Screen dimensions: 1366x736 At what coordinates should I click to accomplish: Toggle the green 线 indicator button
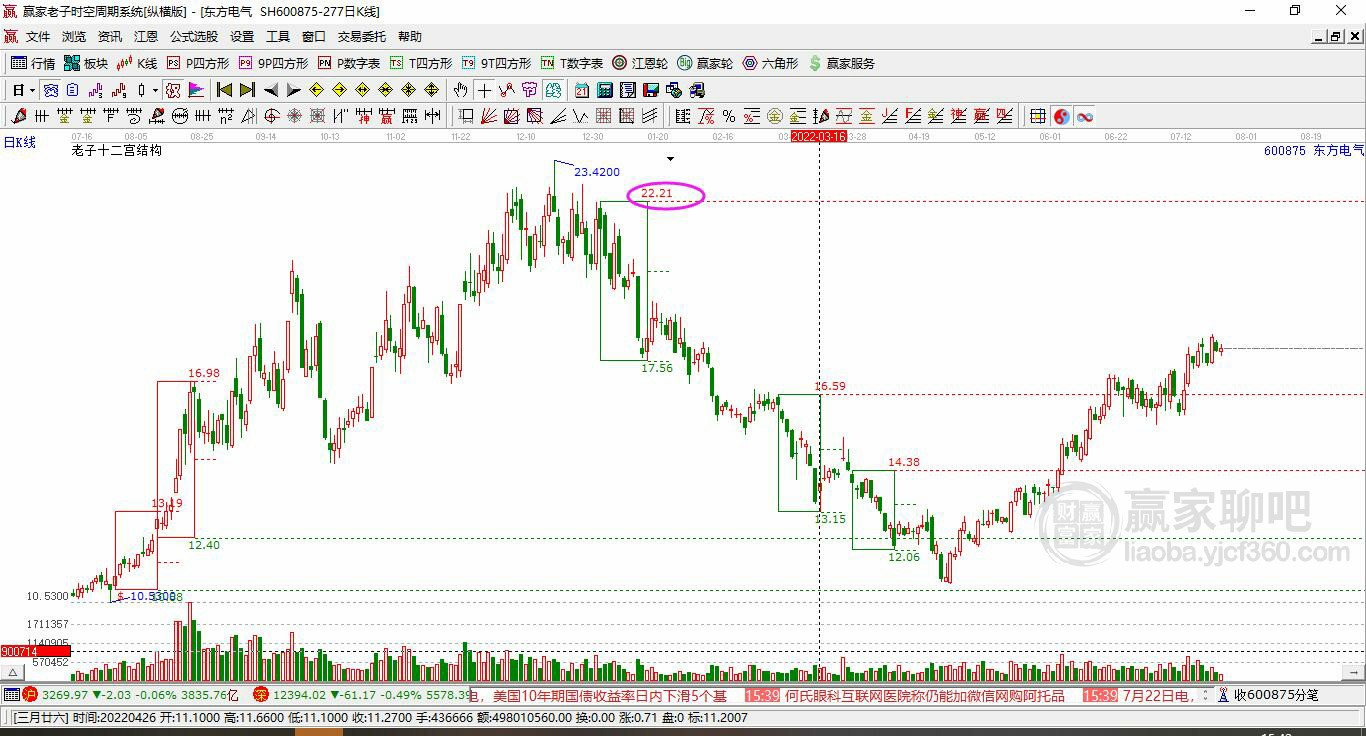coord(554,90)
